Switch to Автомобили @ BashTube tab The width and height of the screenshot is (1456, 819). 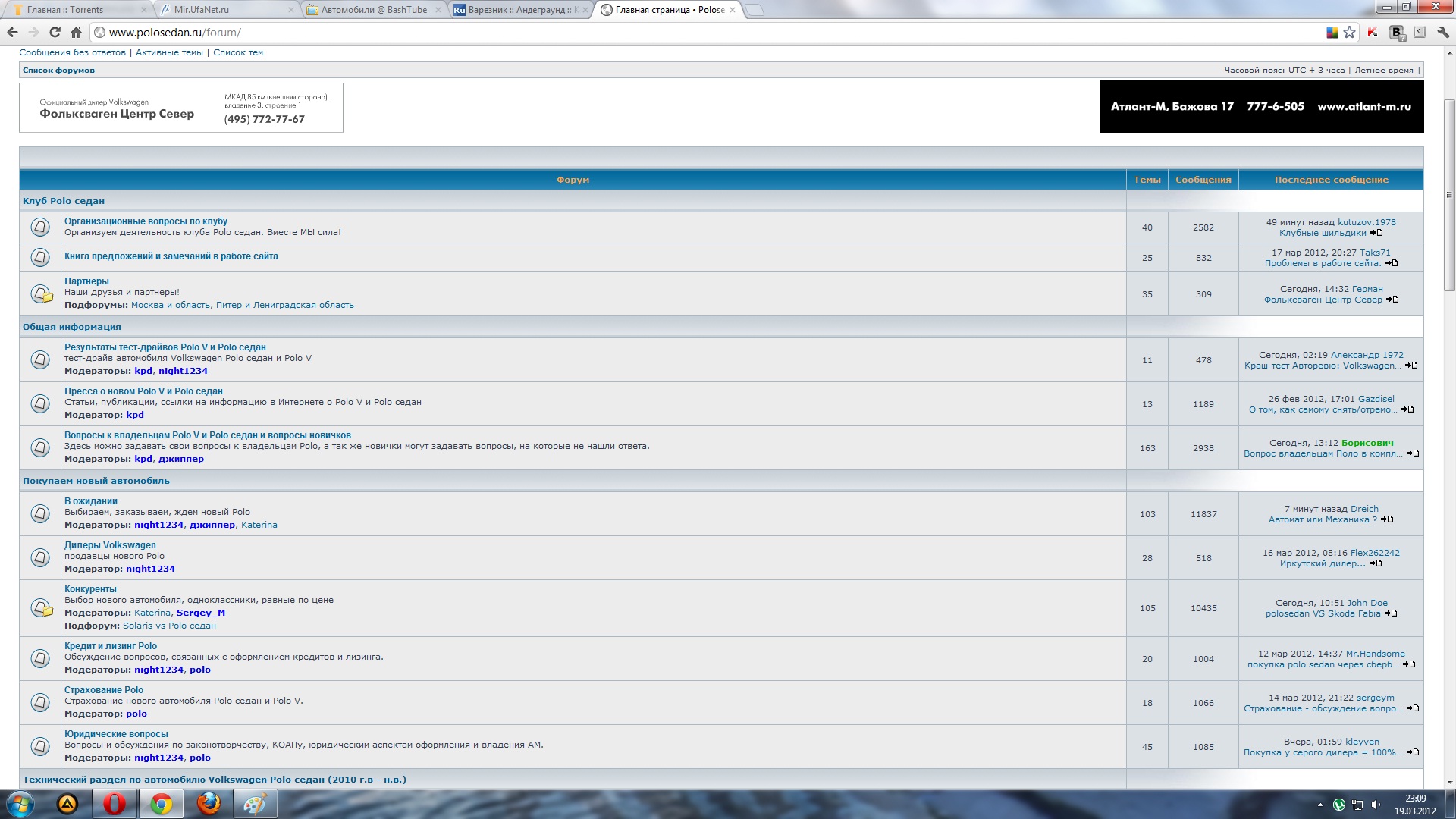click(x=374, y=10)
